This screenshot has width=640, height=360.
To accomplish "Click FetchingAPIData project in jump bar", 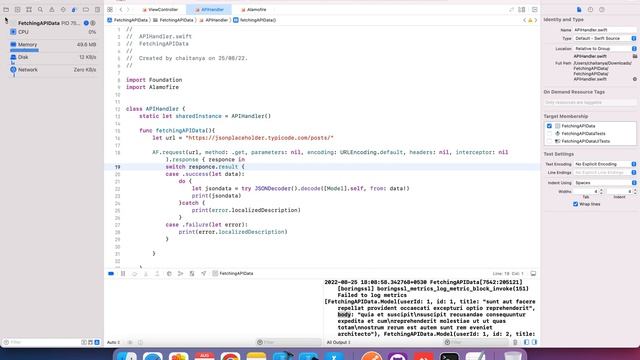I will 128,20.
